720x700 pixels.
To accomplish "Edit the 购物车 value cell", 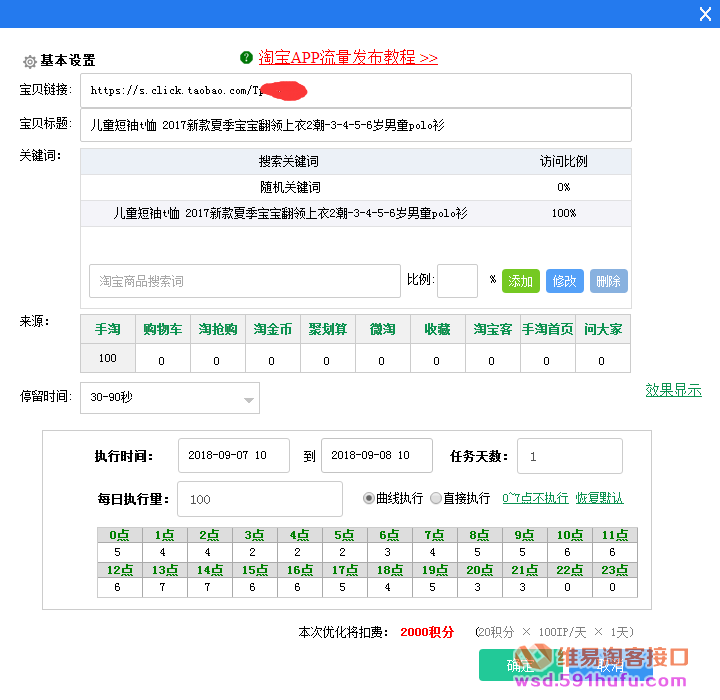I will [163, 358].
